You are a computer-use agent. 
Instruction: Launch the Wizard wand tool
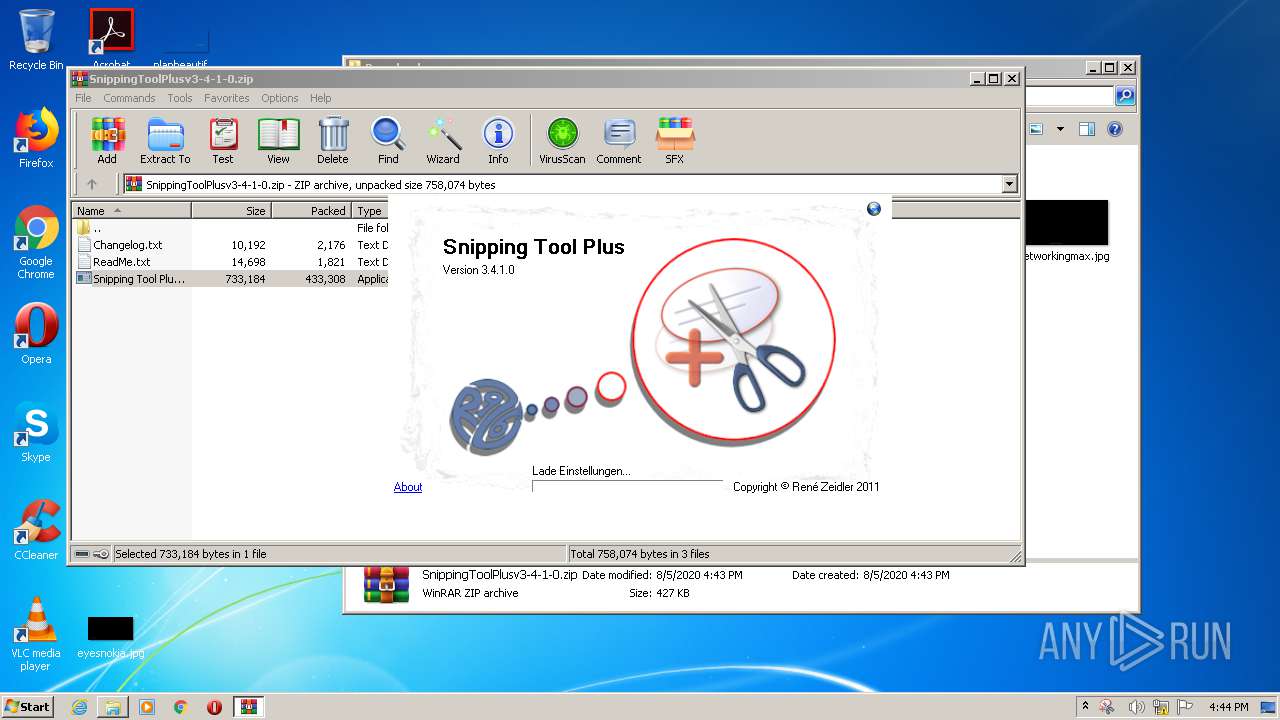(443, 140)
